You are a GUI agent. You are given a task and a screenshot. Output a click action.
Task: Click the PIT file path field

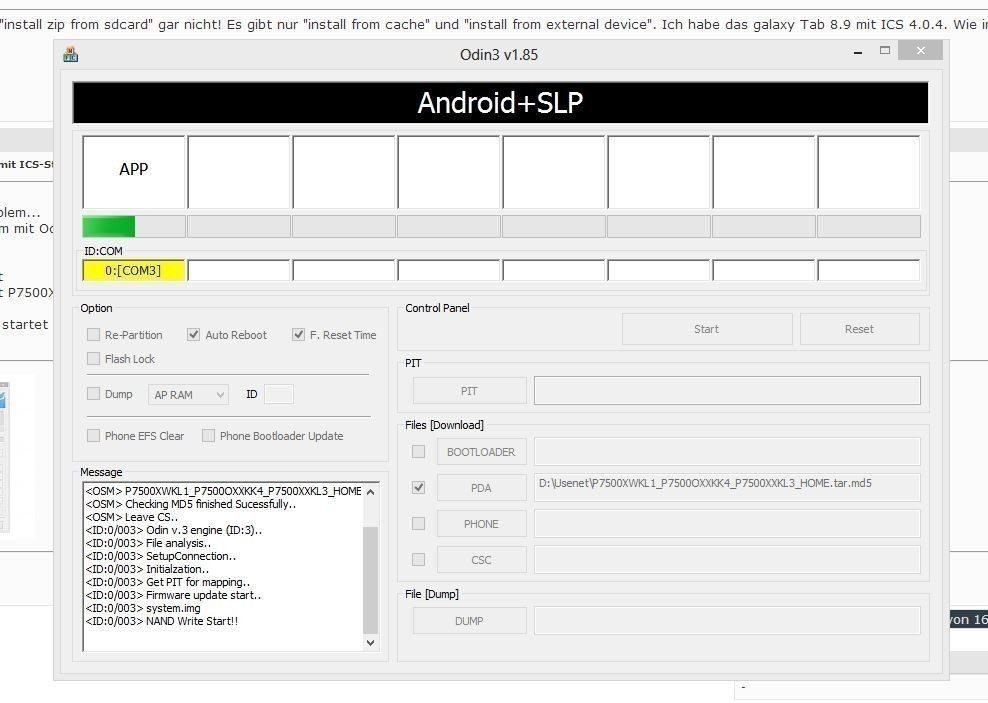point(727,391)
